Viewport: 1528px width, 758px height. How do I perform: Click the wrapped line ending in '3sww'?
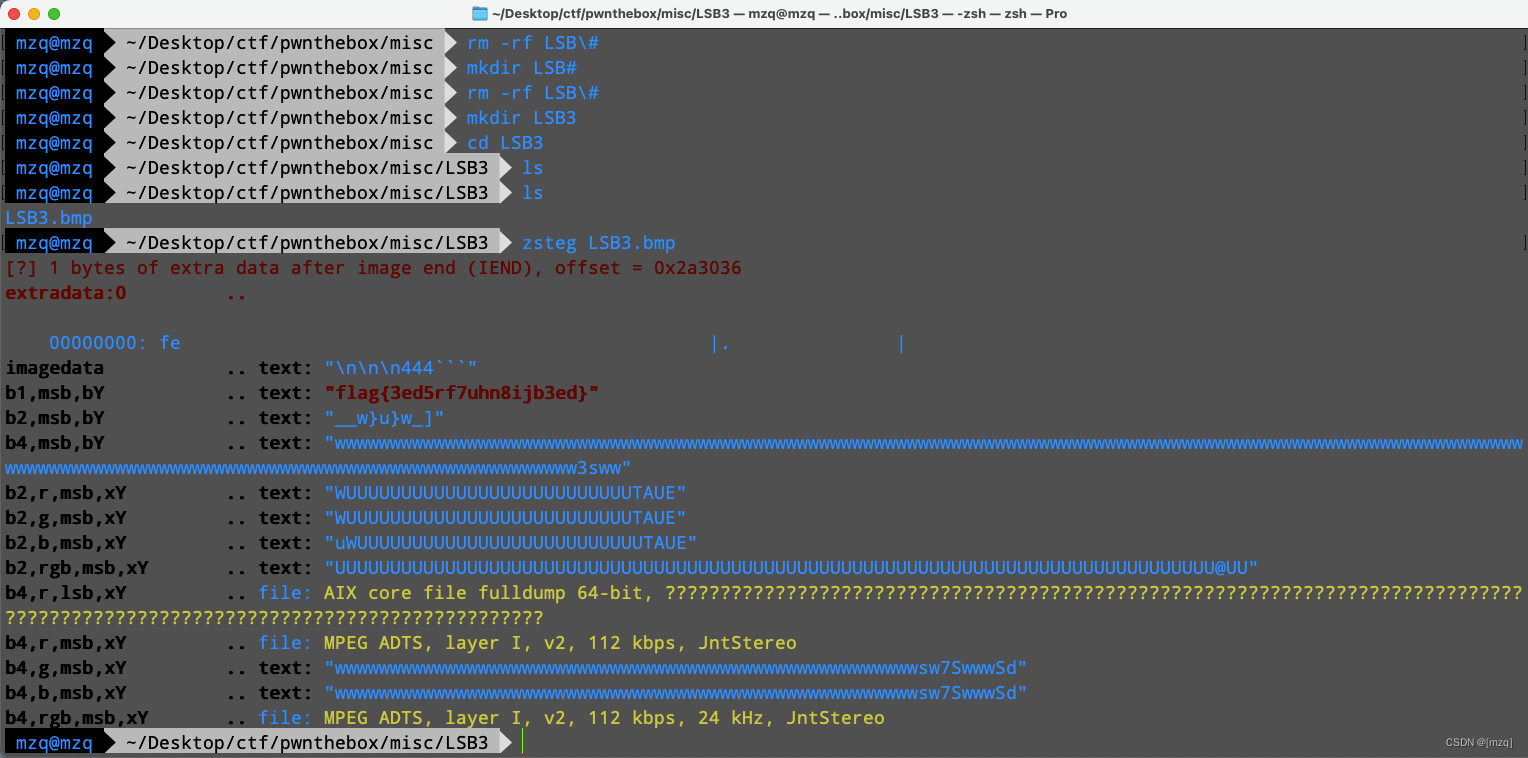click(318, 468)
